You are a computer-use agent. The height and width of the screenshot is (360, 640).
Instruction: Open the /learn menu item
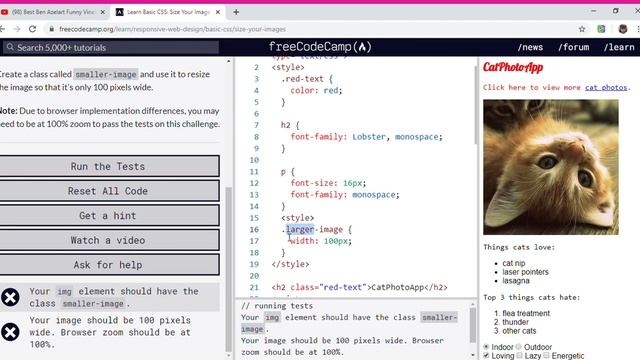tap(619, 47)
